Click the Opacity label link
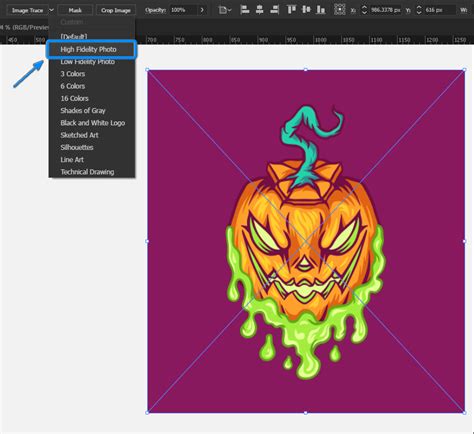 (x=155, y=10)
